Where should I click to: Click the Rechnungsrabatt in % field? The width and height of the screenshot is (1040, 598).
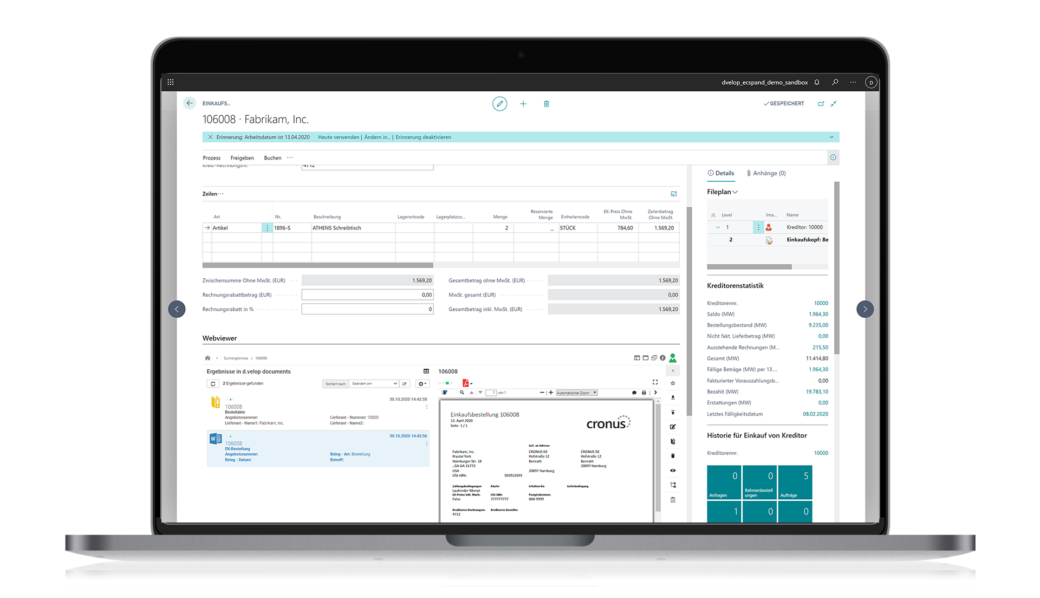pos(367,309)
